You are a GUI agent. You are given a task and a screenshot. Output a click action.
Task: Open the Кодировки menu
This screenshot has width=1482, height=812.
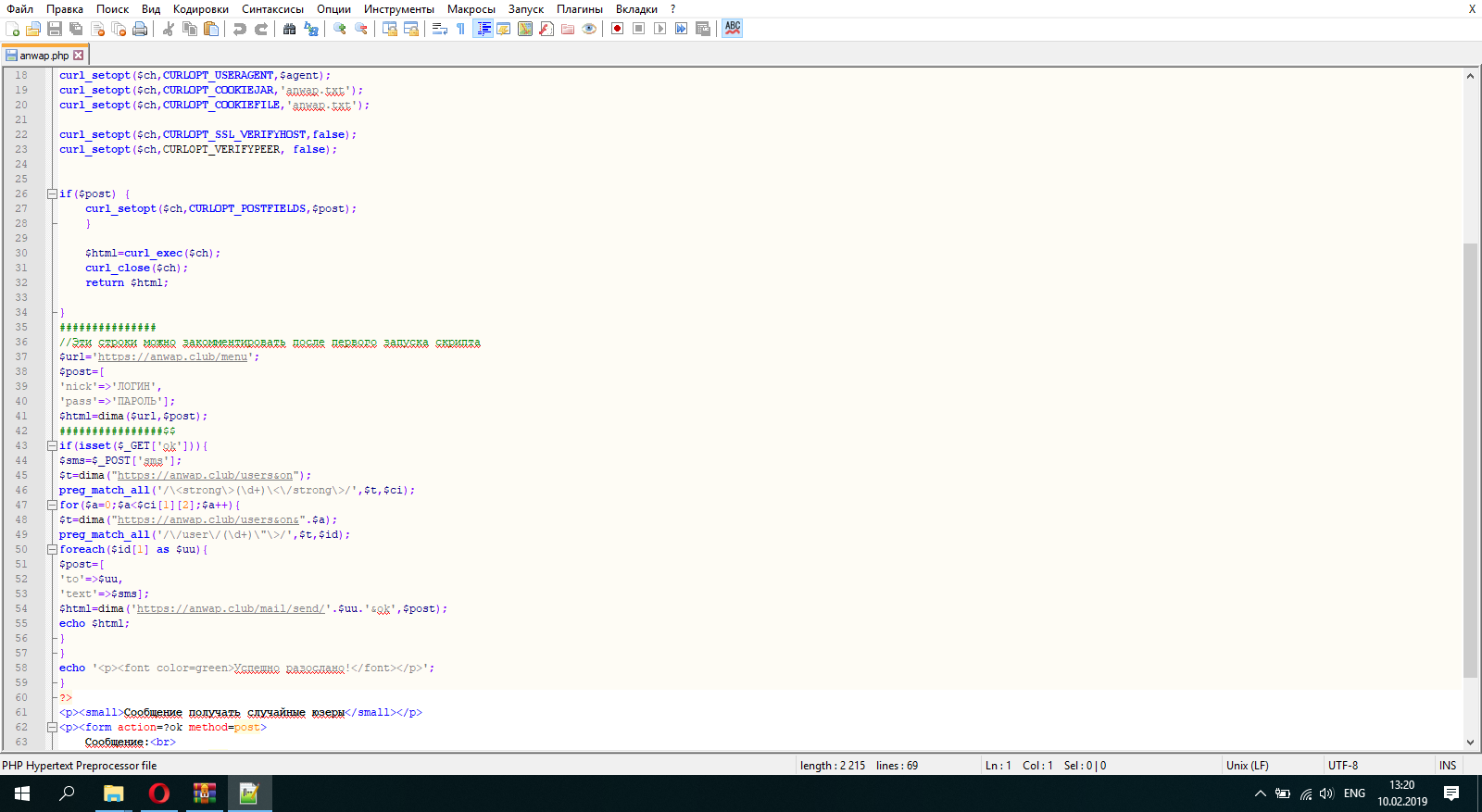(x=200, y=9)
